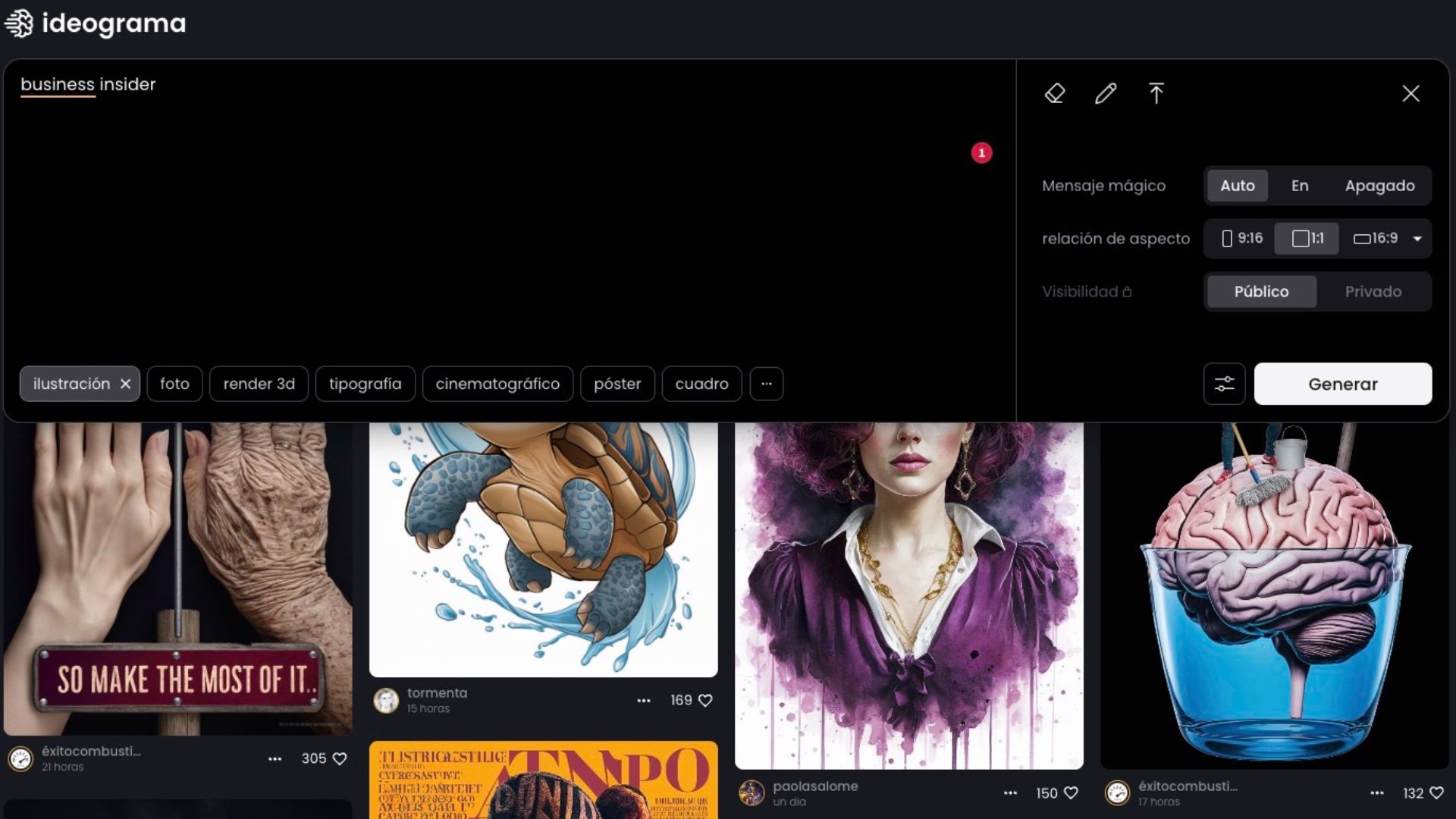This screenshot has height=819, width=1456.
Task: Open the extra style tags ellipsis
Action: point(767,384)
